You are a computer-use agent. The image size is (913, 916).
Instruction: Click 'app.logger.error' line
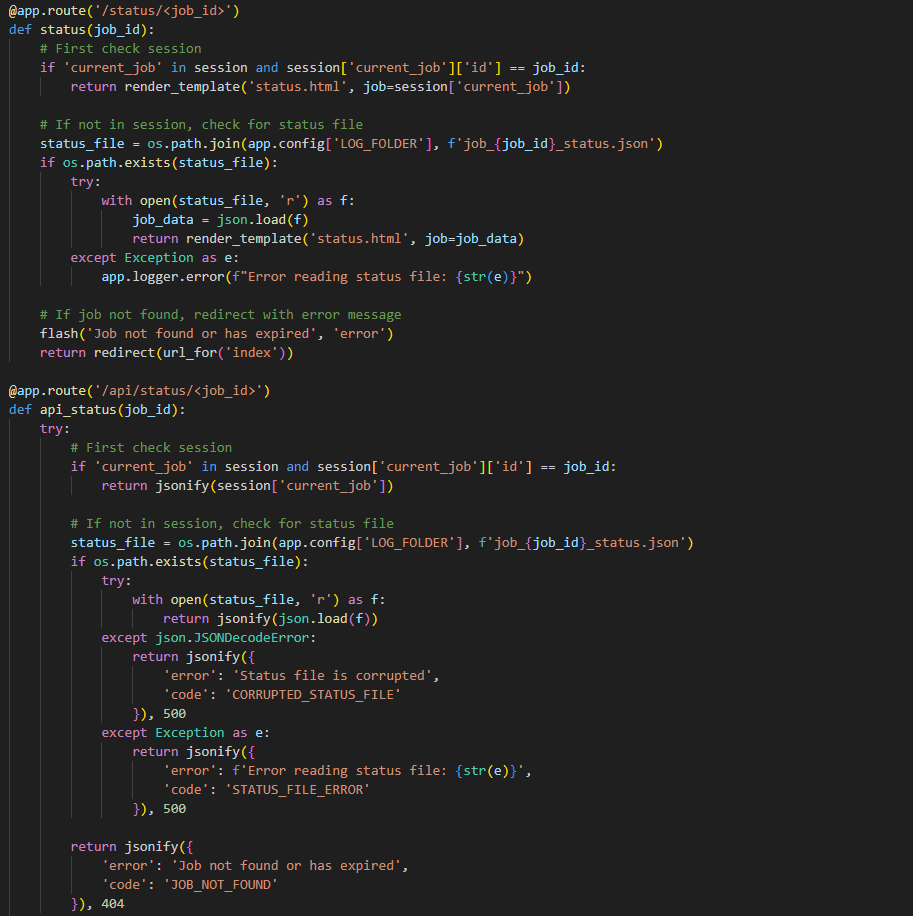[x=317, y=276]
